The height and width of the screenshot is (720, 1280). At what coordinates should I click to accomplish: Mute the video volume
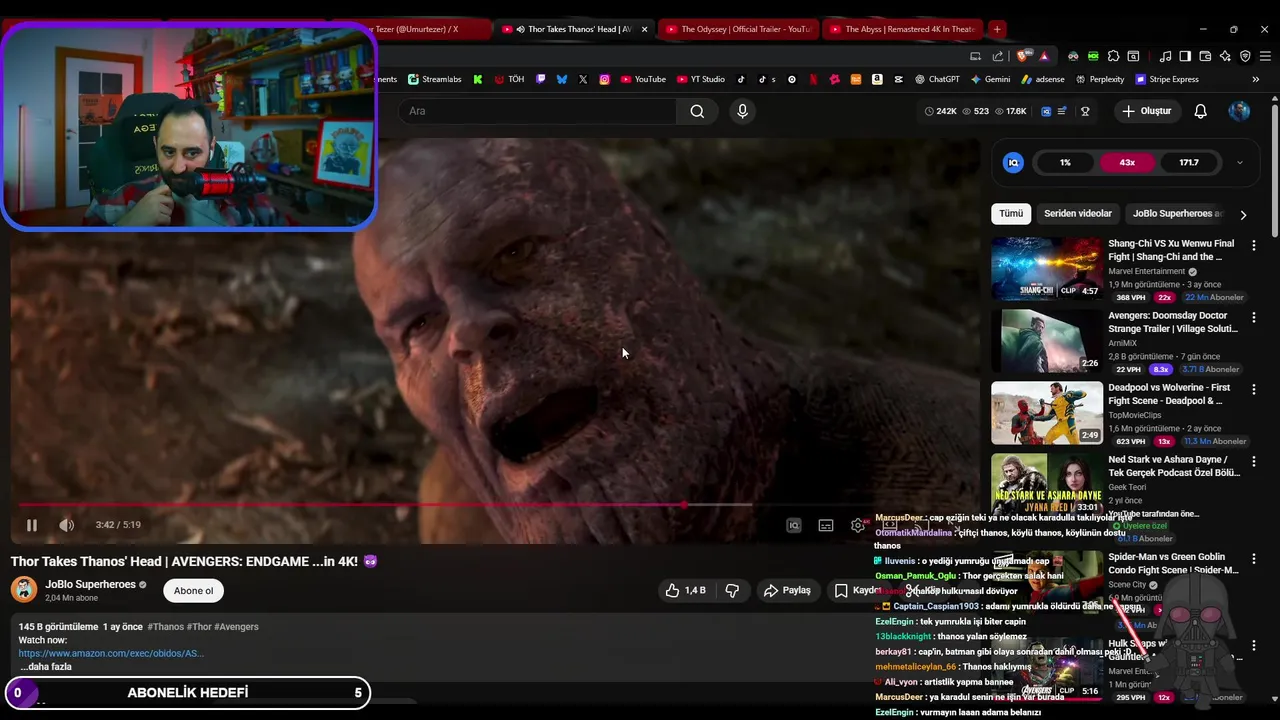click(66, 525)
